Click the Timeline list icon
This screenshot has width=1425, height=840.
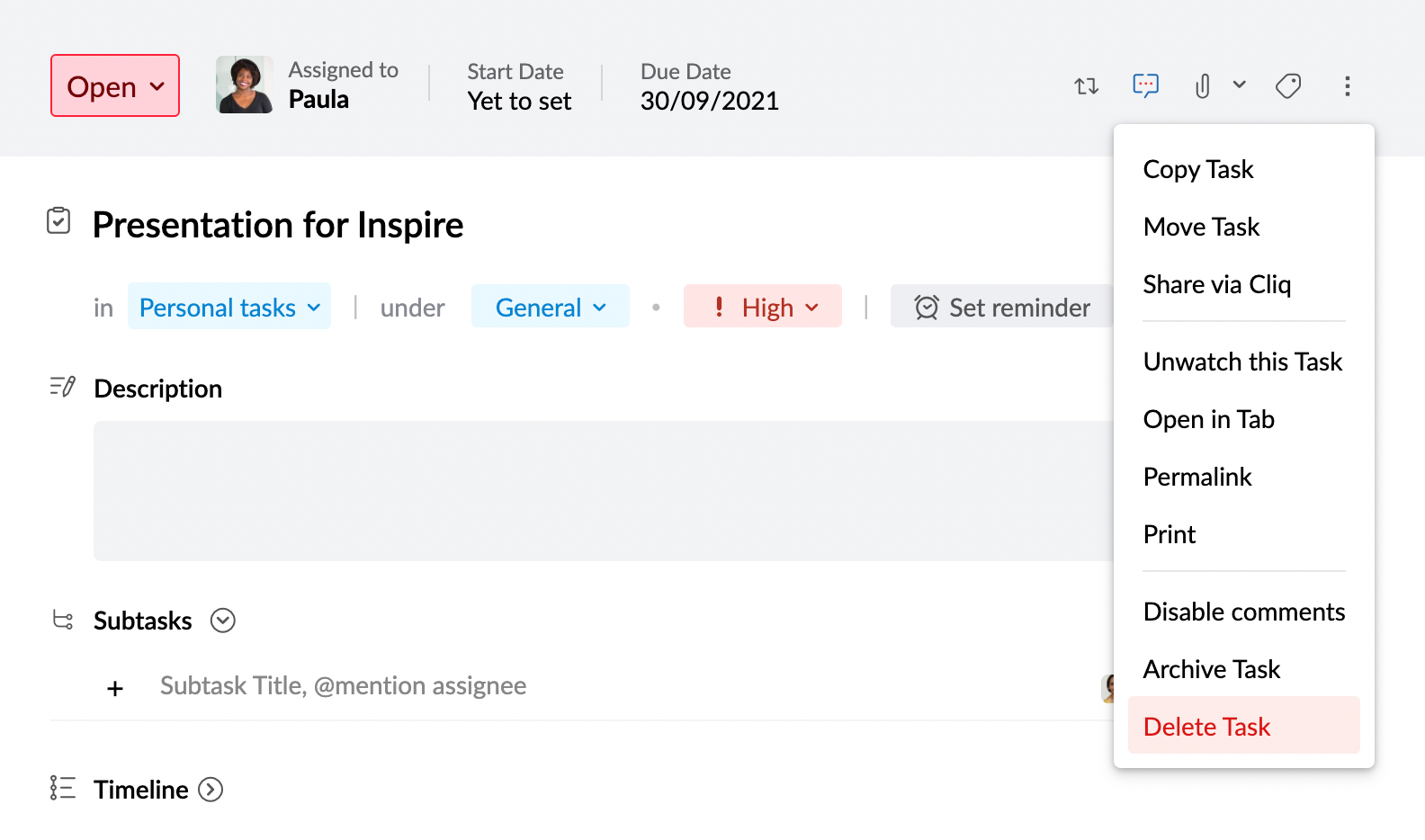(x=63, y=789)
